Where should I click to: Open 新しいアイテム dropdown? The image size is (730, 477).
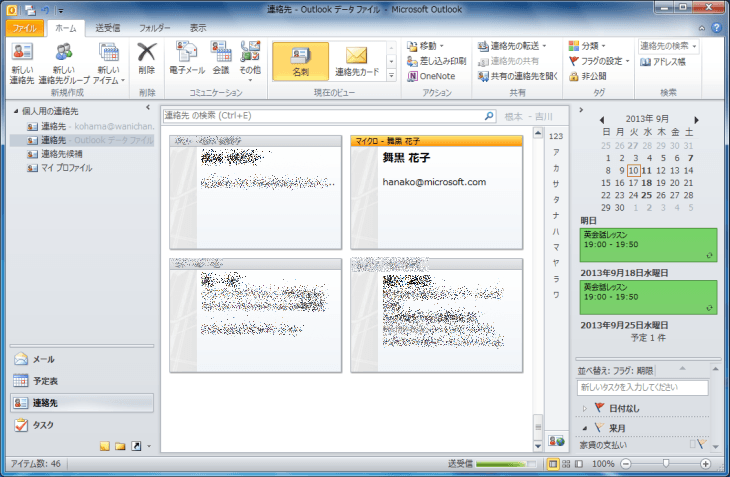tap(108, 63)
